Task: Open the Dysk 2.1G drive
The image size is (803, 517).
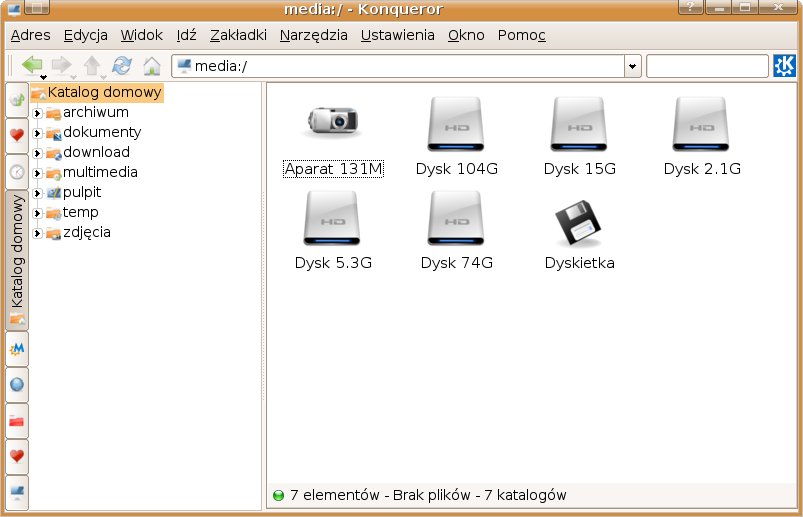Action: point(702,137)
